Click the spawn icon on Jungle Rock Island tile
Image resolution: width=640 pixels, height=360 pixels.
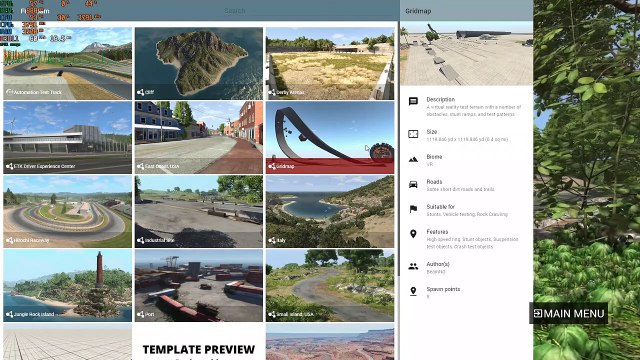click(9, 314)
